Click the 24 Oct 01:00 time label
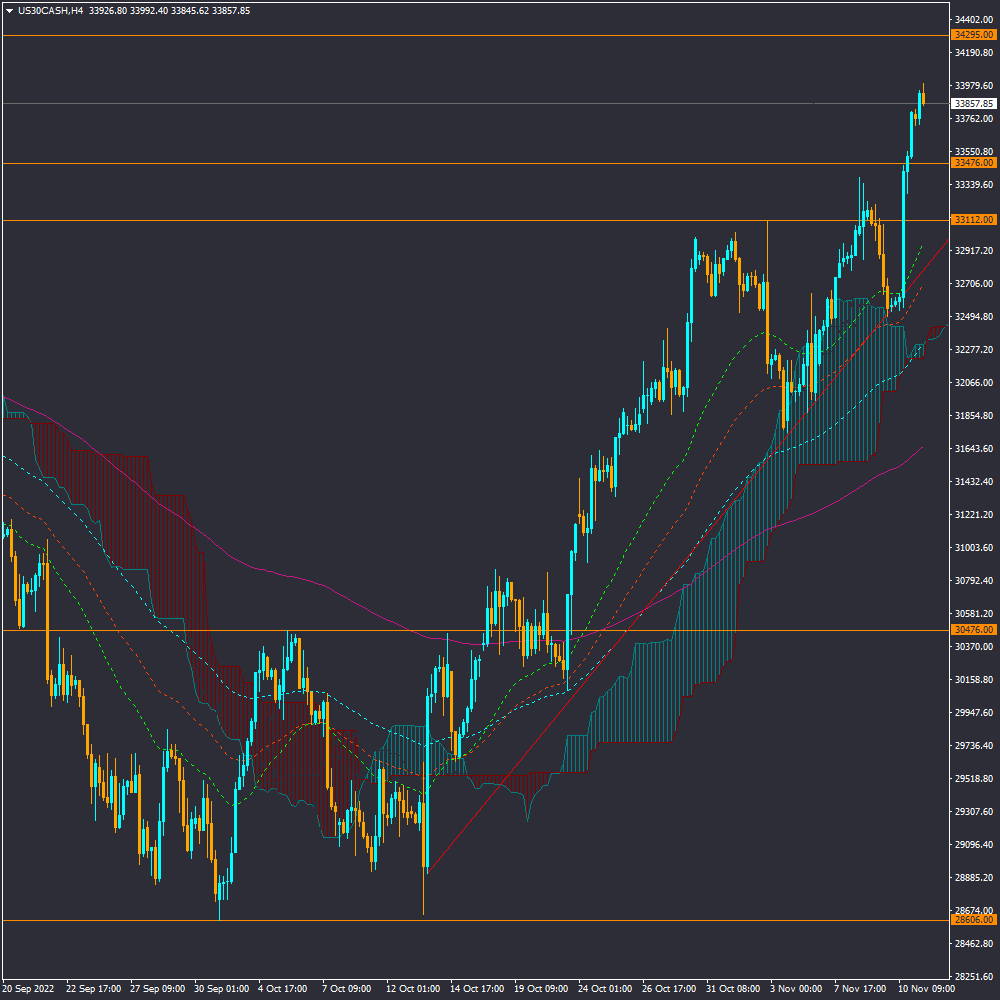 [x=607, y=988]
